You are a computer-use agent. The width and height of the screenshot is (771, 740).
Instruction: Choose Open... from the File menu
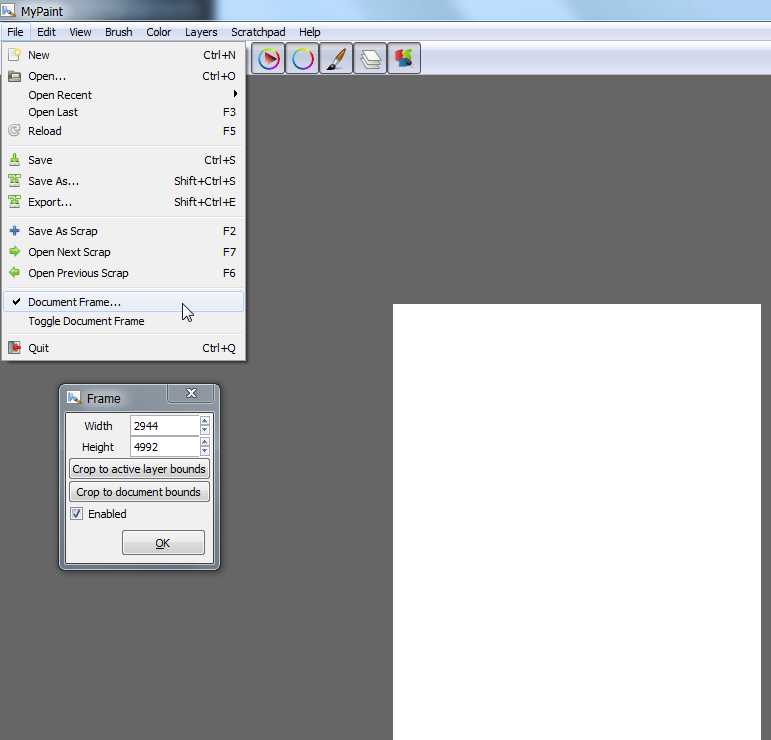coord(123,76)
